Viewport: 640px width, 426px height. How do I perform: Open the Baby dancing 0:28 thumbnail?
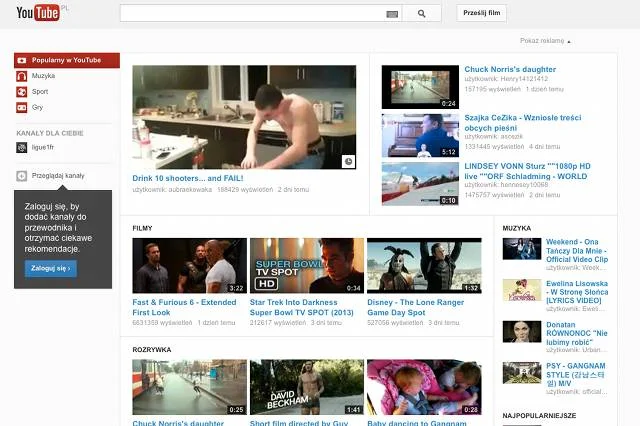click(x=424, y=387)
